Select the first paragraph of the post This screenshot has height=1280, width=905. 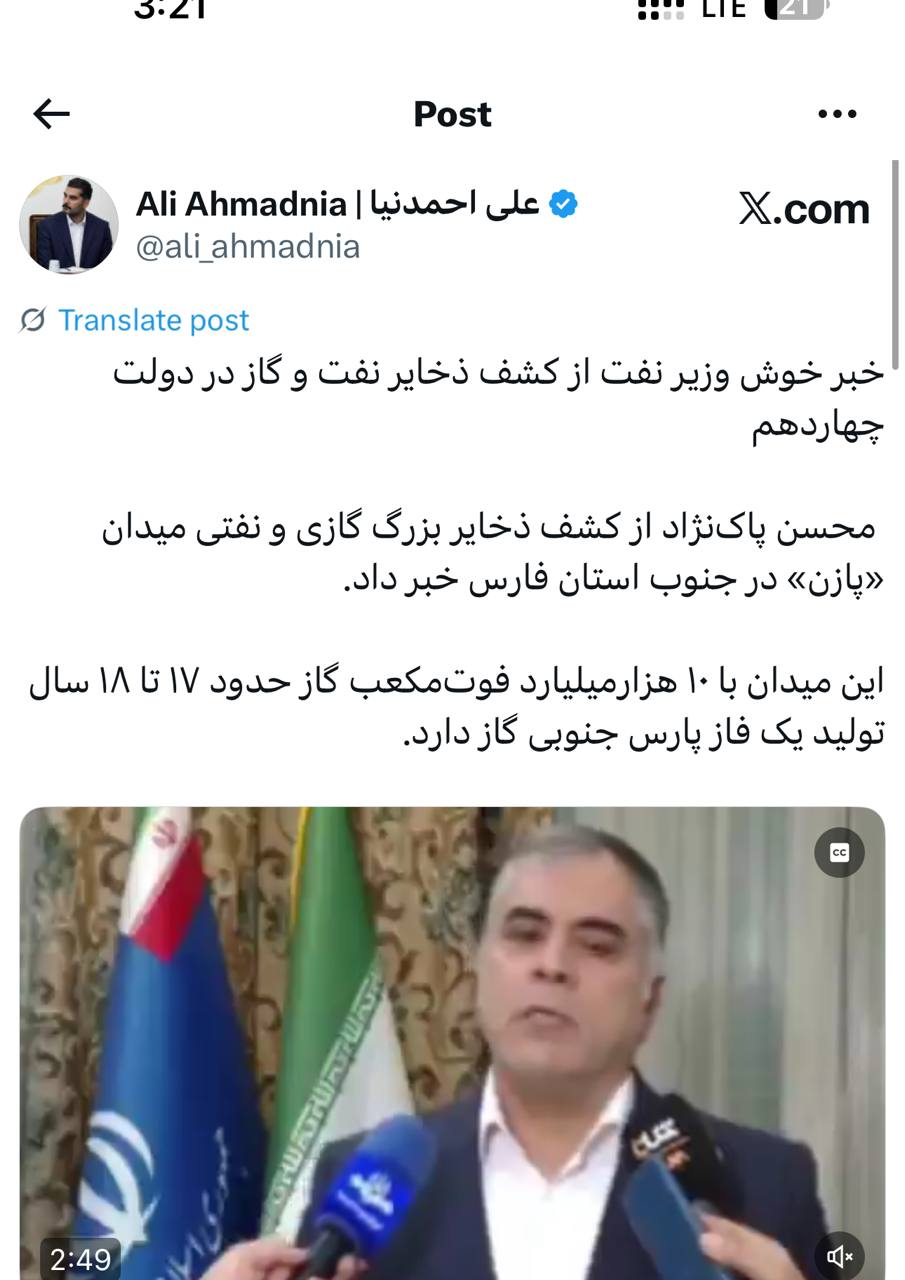click(498, 399)
